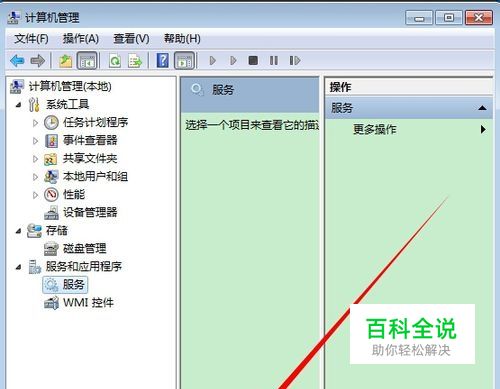Image resolution: width=500 pixels, height=389 pixels.
Task: Select 磁盘管理 in the tree
Action: 85,249
